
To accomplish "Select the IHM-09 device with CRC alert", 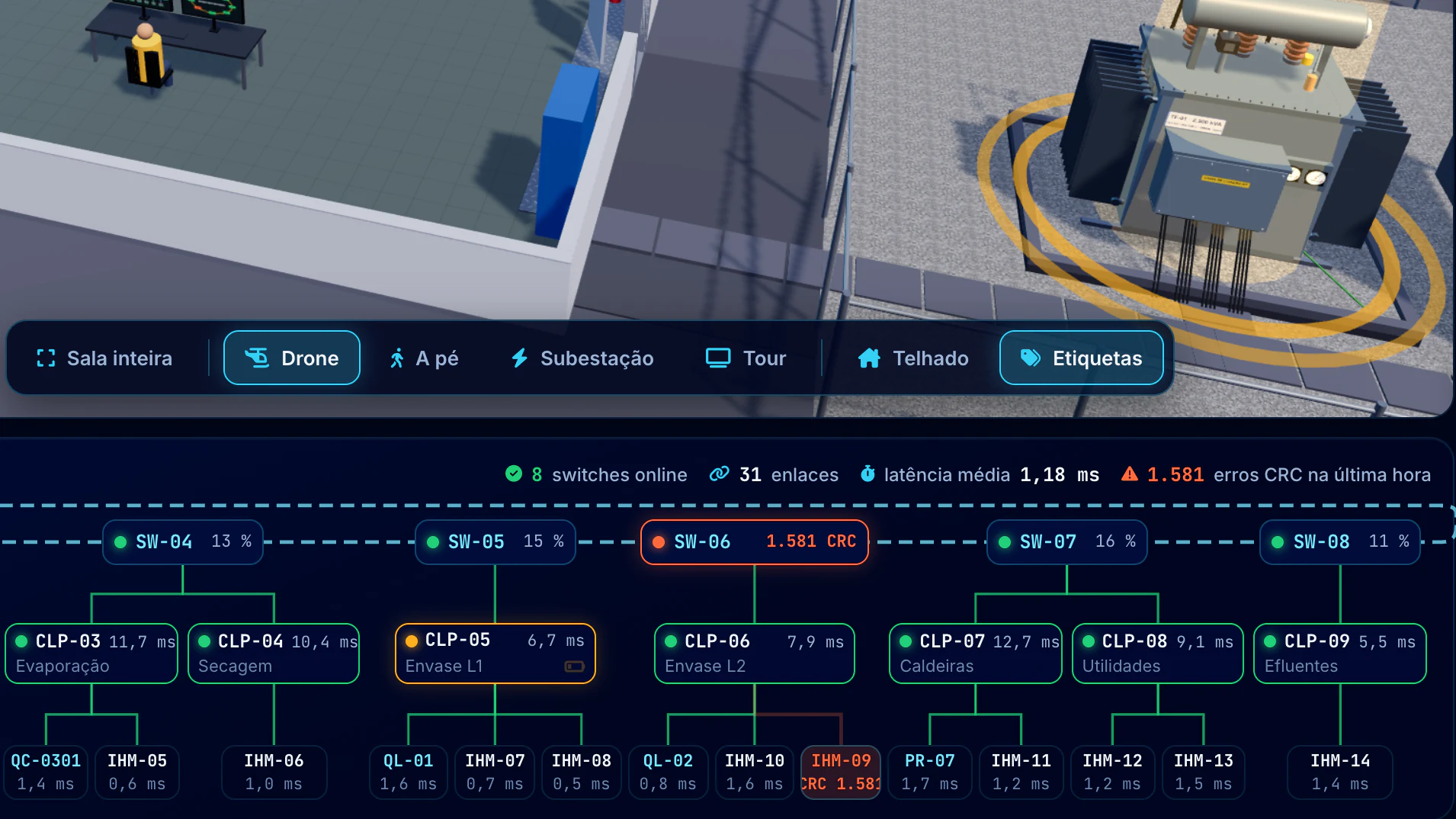I will pos(841,772).
